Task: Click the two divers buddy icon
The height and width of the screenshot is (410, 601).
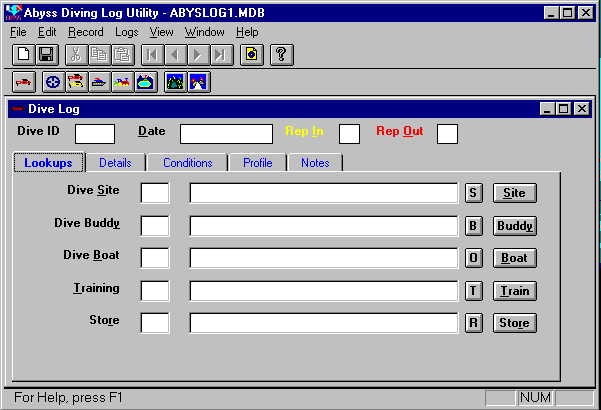Action: (x=76, y=82)
